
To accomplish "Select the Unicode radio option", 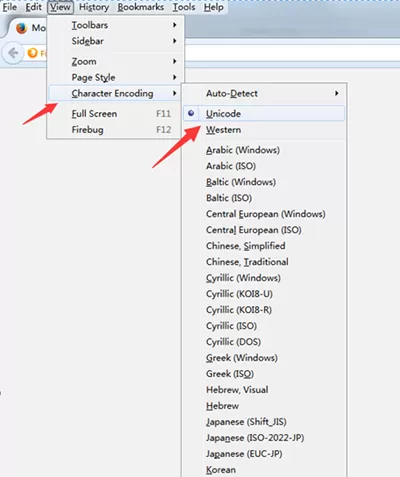I will click(264, 113).
